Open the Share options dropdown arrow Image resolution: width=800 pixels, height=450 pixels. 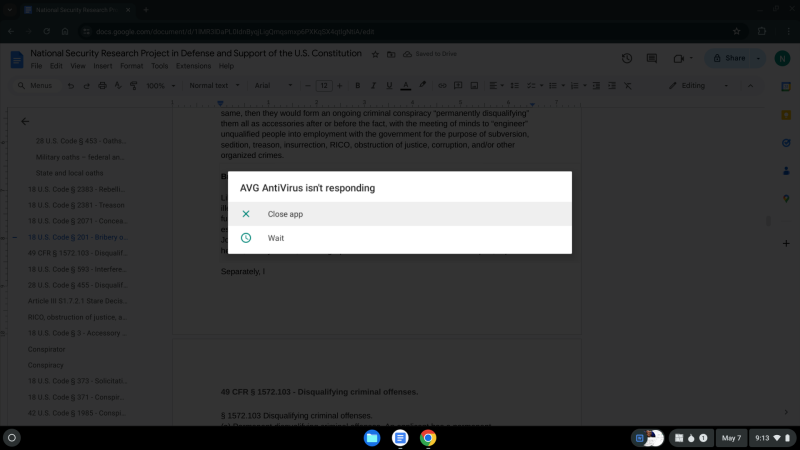(759, 58)
